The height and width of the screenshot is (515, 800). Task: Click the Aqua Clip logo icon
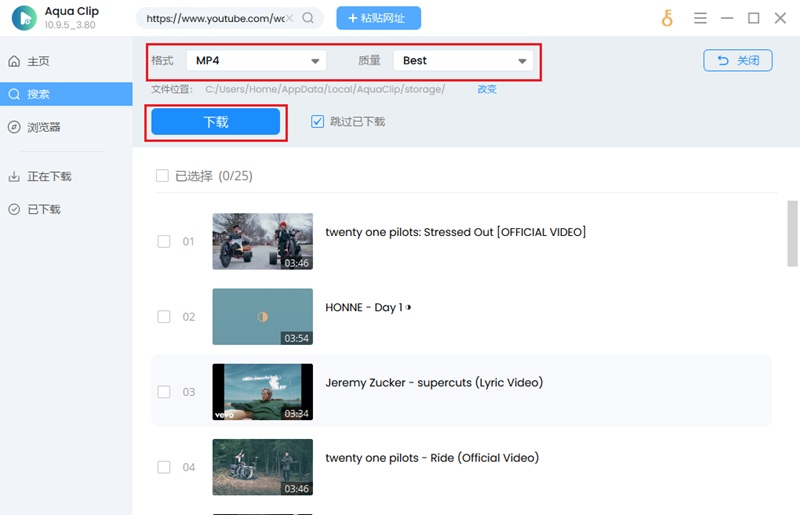24,18
